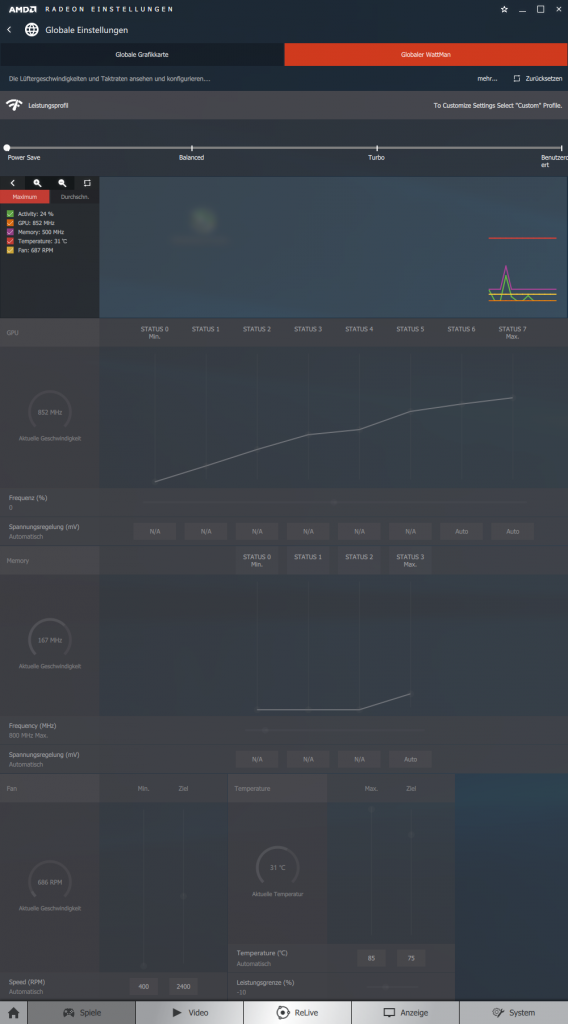The image size is (568, 1024).
Task: Click the Zurücksetzen reset icon
Action: tap(517, 78)
